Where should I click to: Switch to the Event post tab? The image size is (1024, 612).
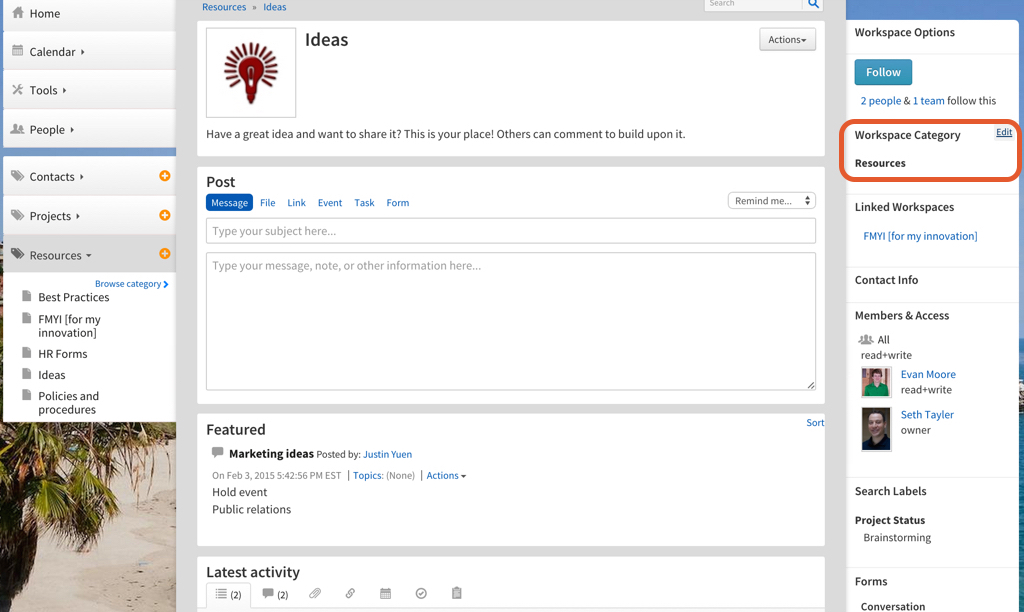[330, 203]
